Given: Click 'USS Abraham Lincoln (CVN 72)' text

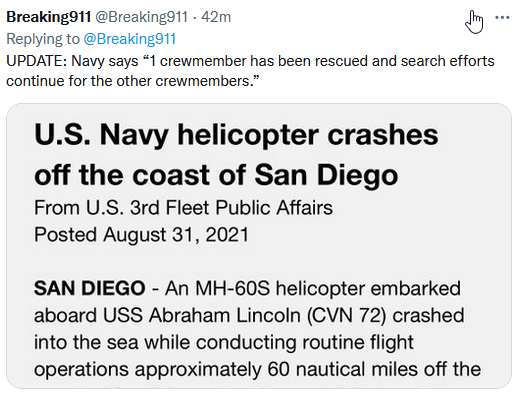Looking at the screenshot, I should click(244, 315).
